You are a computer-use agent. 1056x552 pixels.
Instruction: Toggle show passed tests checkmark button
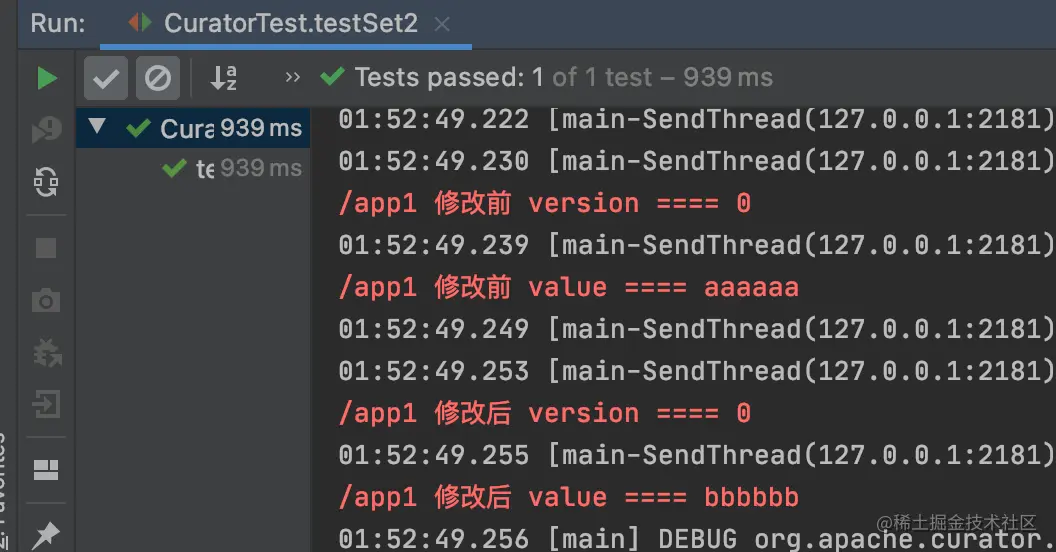point(106,79)
